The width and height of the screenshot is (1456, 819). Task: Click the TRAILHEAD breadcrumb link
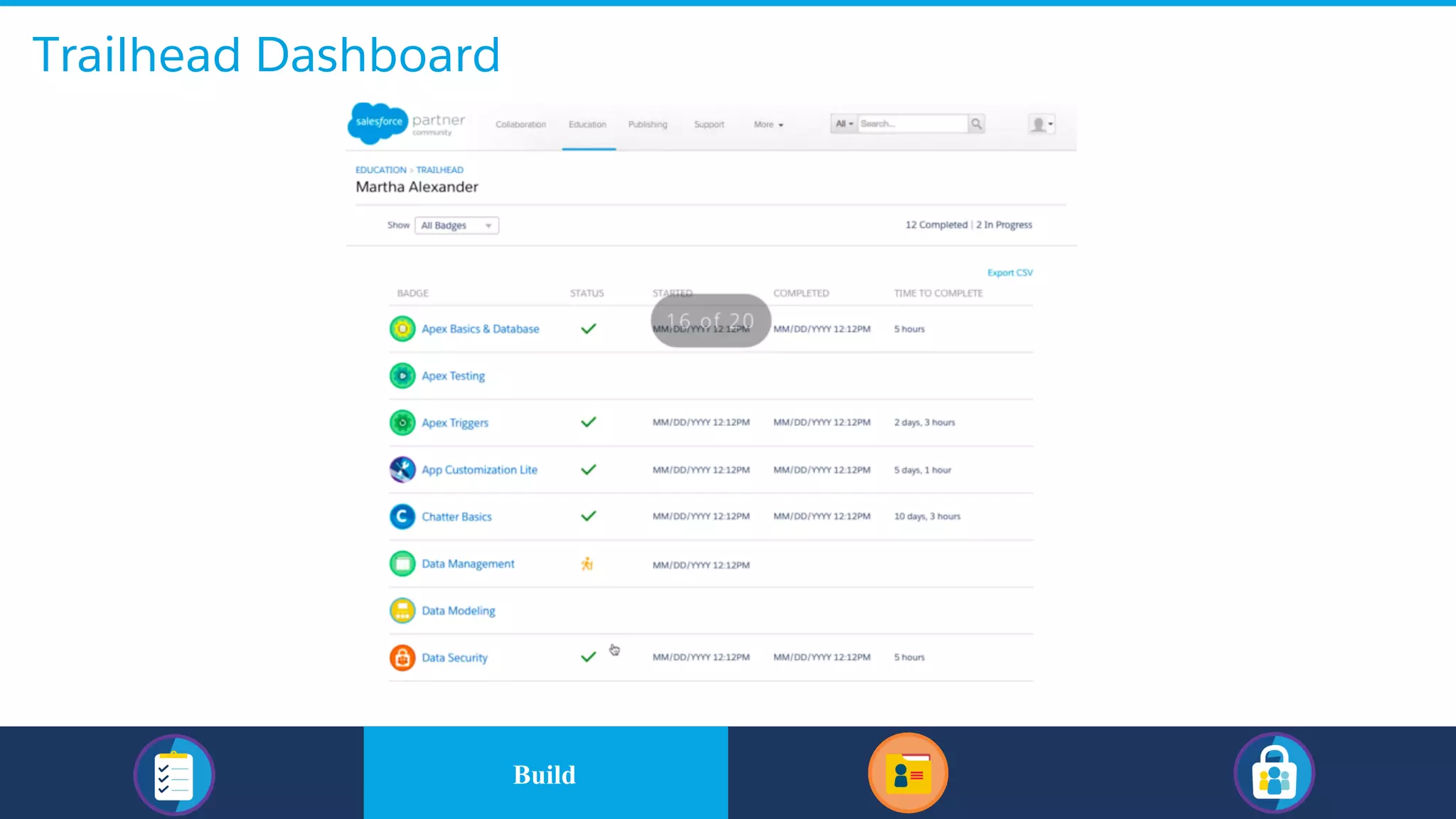point(439,170)
